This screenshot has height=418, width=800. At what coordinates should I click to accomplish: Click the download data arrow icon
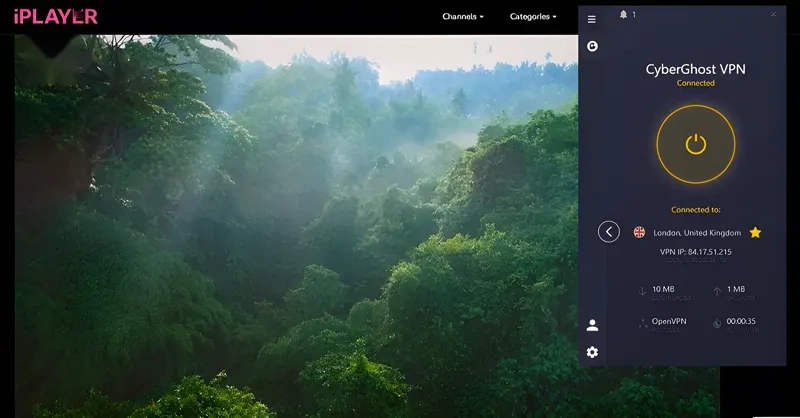(x=642, y=291)
